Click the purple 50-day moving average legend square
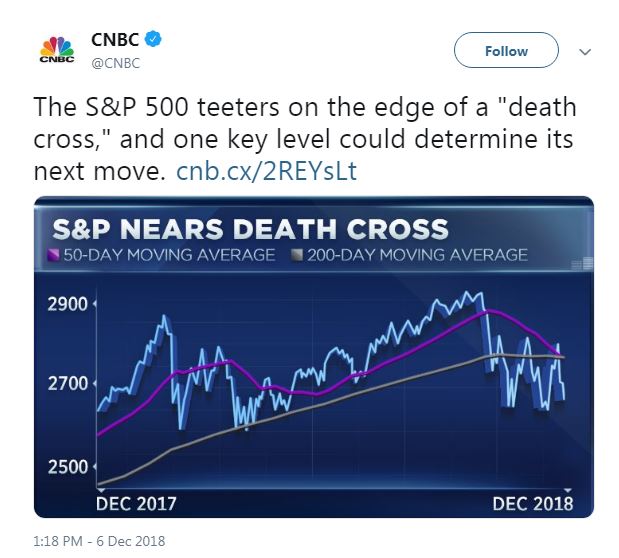Screen dimensions: 619x558 (x=55, y=255)
